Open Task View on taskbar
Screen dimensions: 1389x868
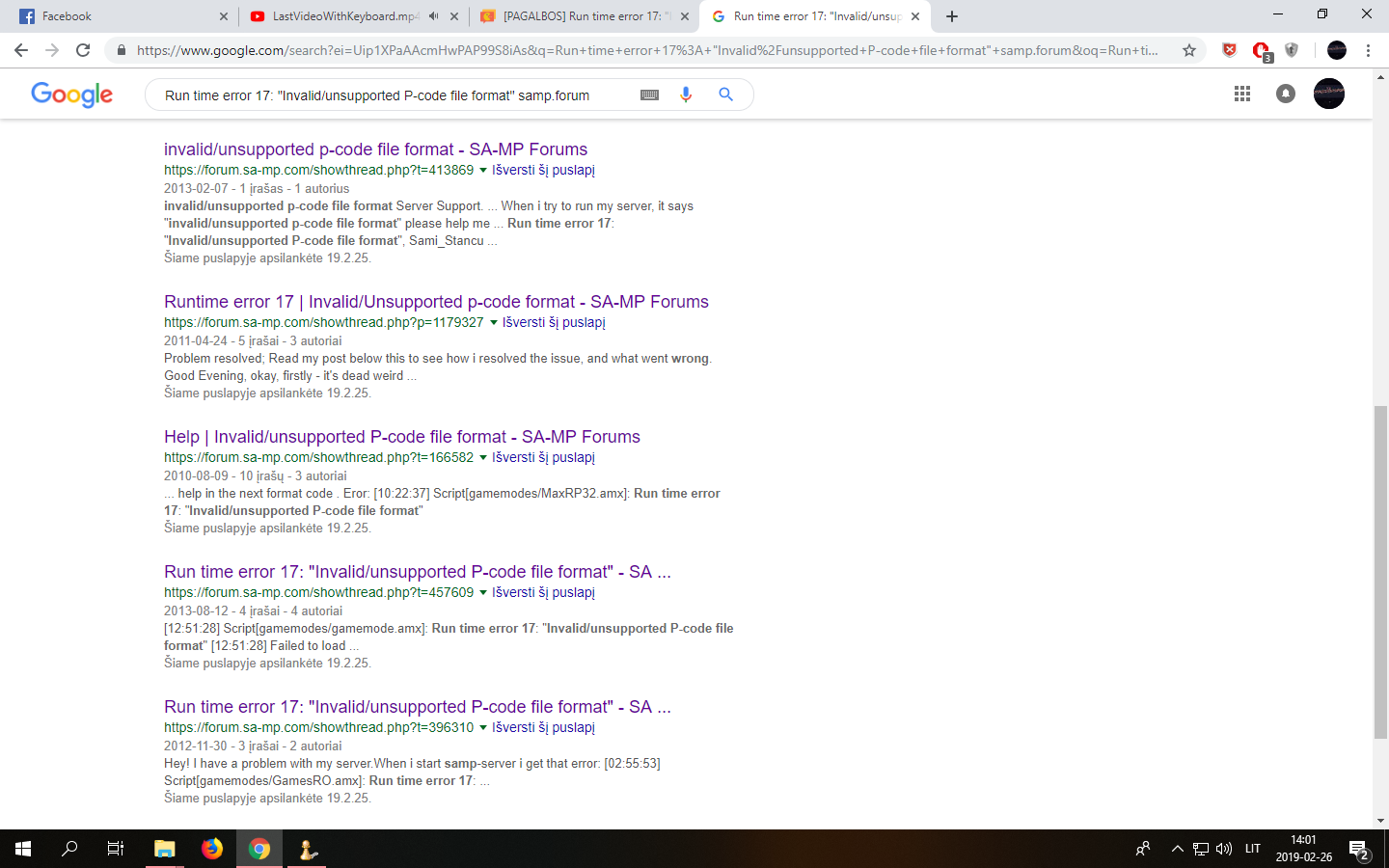[116, 849]
